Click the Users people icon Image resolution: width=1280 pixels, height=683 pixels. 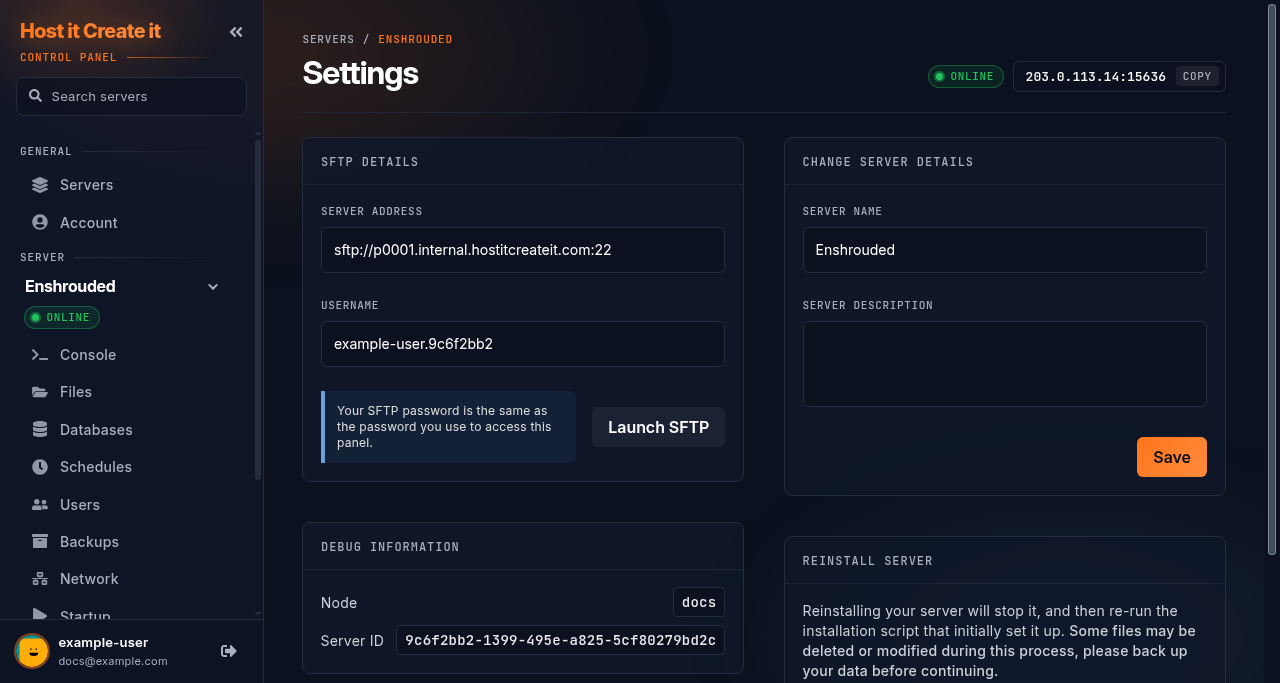coord(40,505)
